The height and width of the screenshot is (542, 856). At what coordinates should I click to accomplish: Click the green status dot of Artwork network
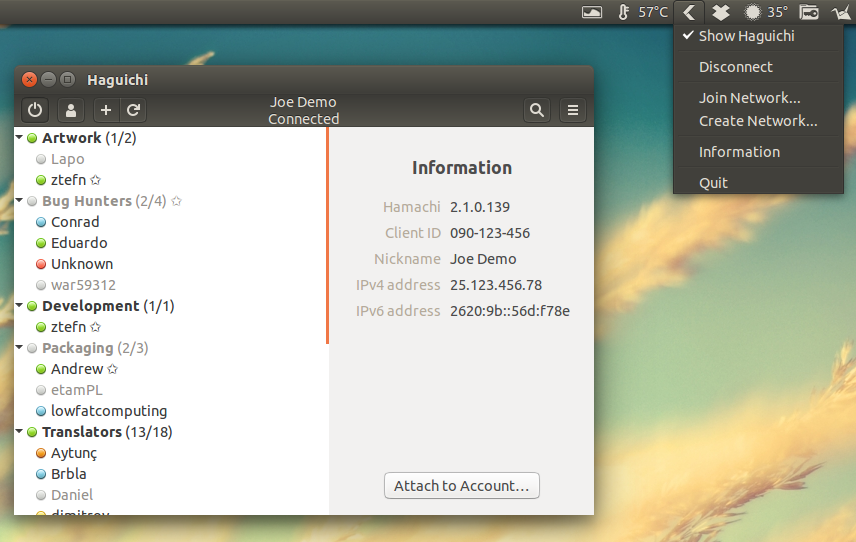(32, 138)
